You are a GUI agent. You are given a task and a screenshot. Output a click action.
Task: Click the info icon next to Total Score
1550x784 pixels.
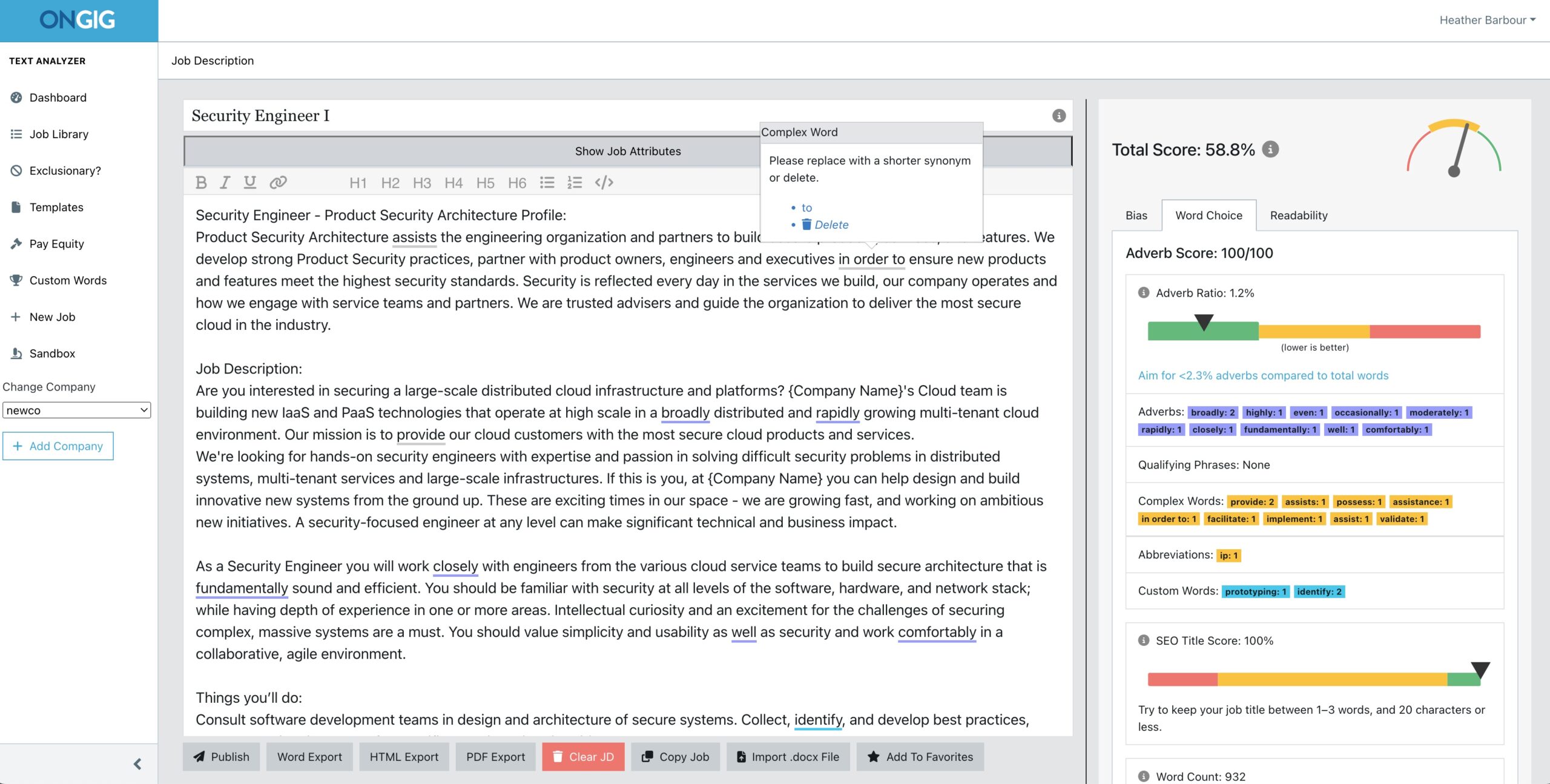1270,149
